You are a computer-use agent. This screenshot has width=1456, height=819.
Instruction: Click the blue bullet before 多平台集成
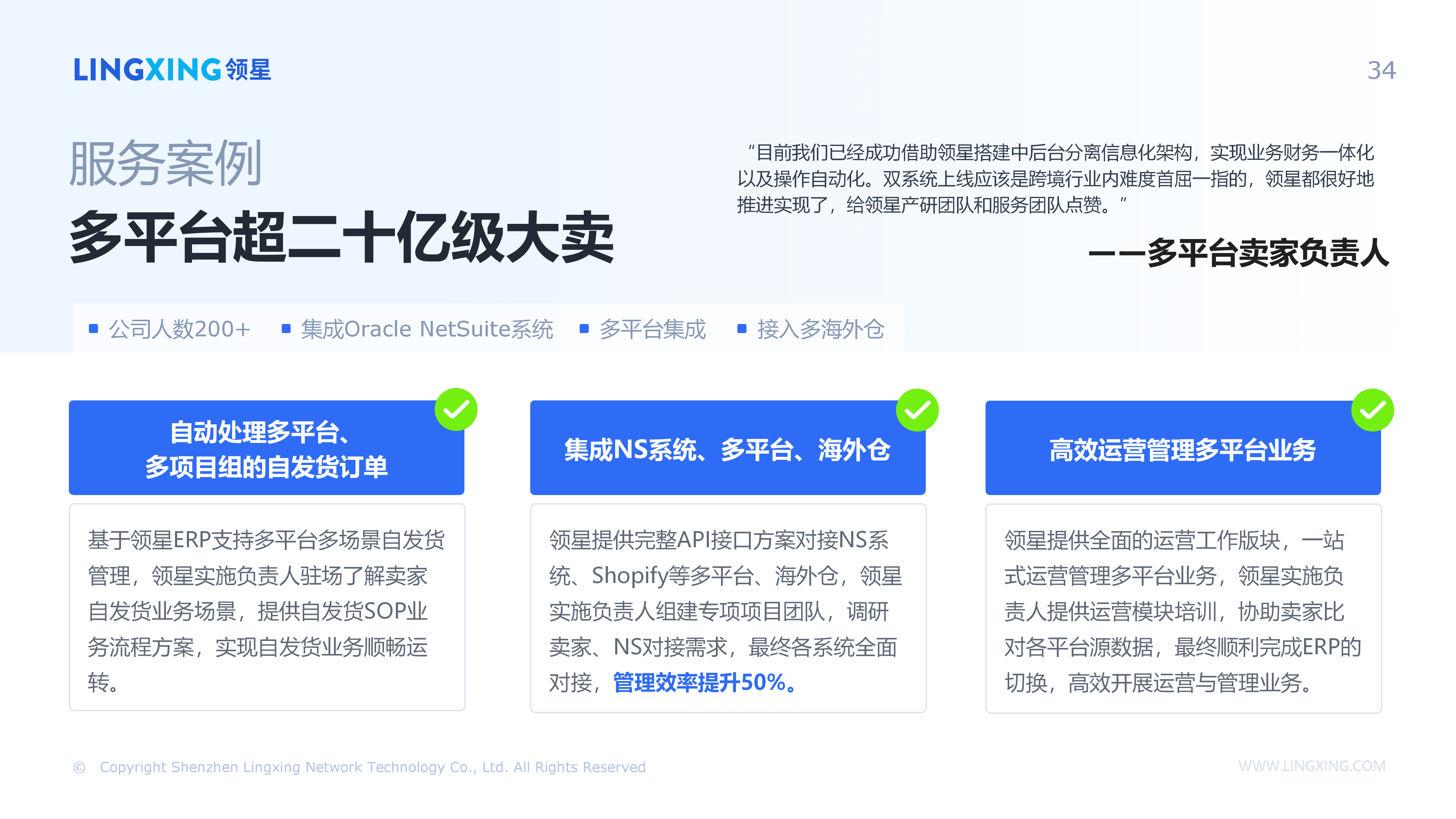(x=585, y=329)
